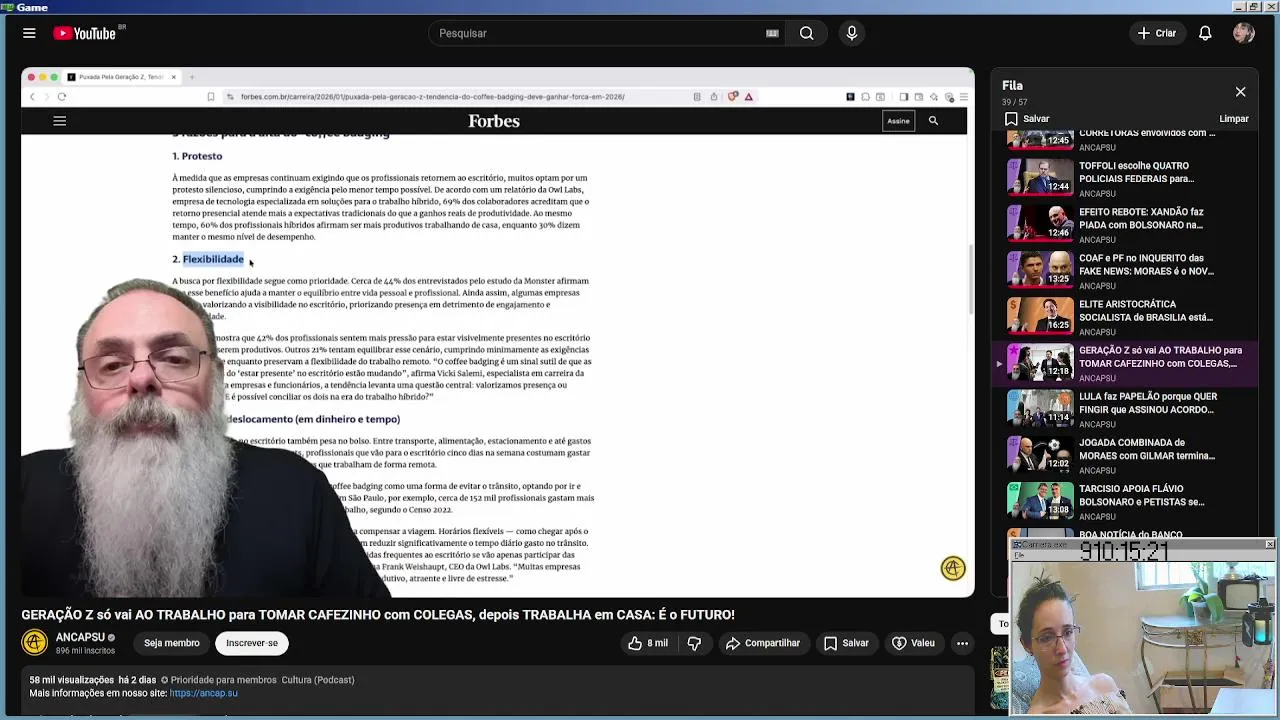Select queue item LULA faz PAPELÃO

click(1125, 408)
